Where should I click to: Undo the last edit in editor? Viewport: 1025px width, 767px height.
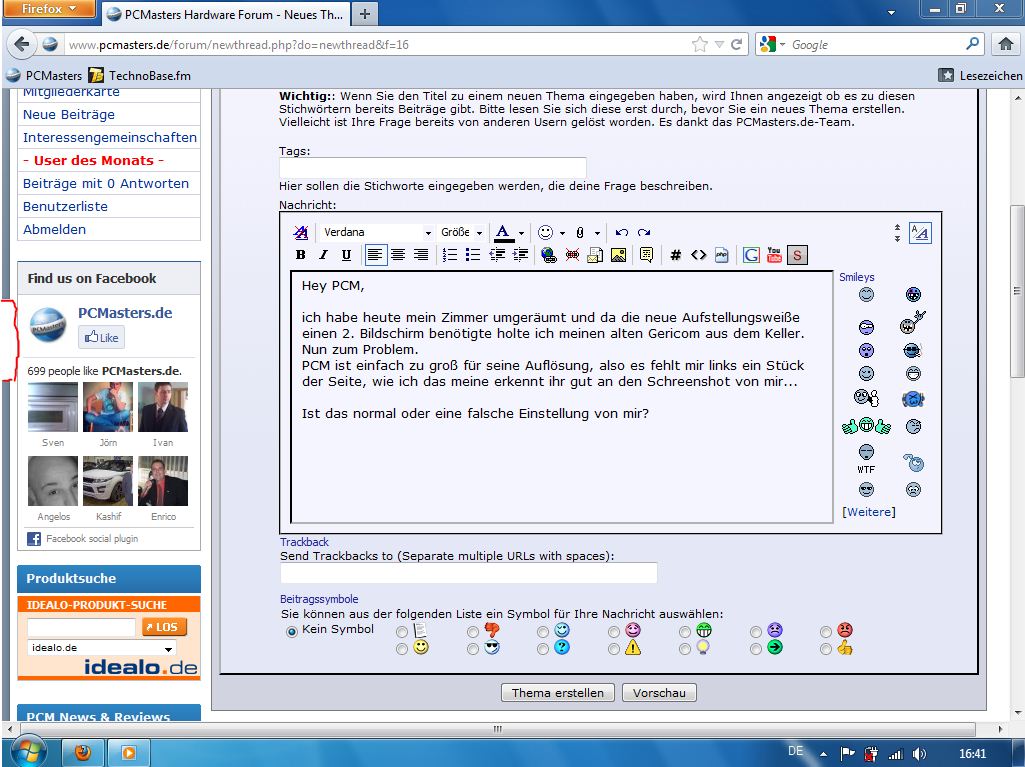[621, 232]
